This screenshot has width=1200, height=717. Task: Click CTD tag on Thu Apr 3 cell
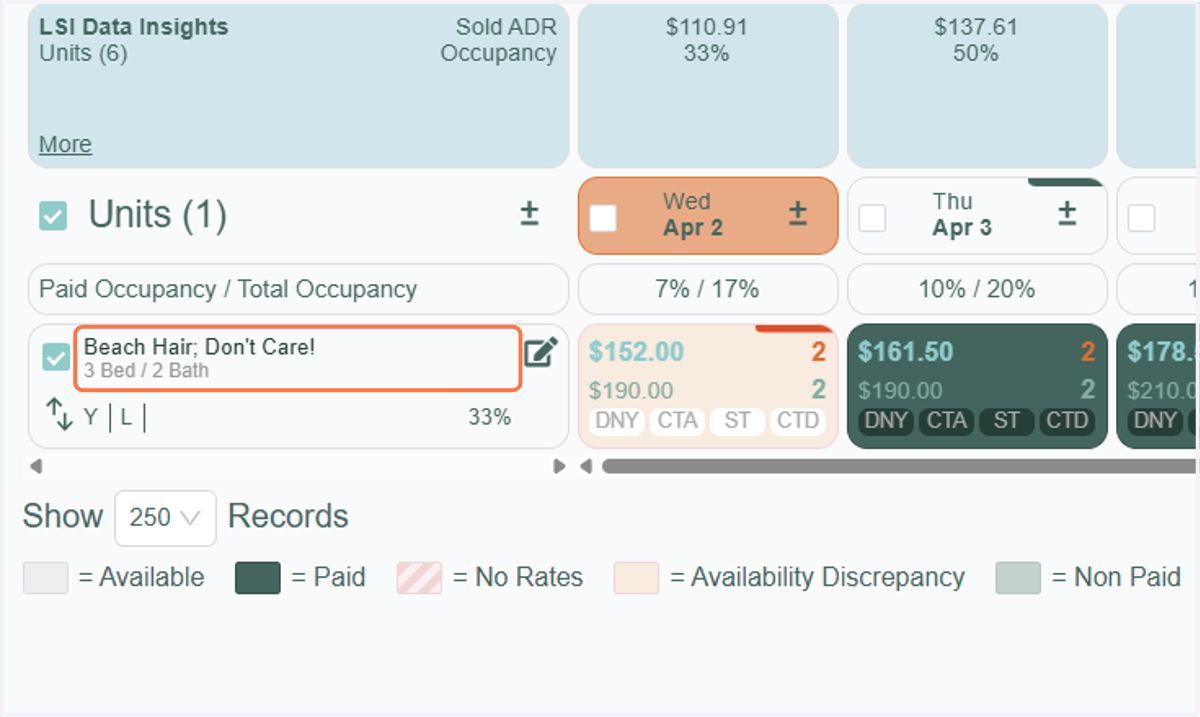(1066, 421)
